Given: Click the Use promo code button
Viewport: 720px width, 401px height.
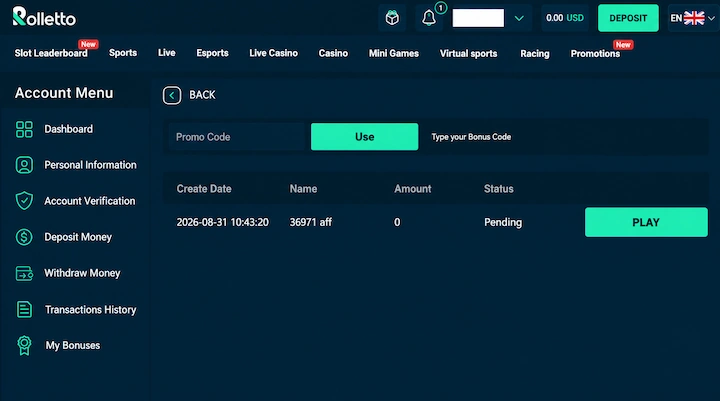Looking at the screenshot, I should pos(365,136).
